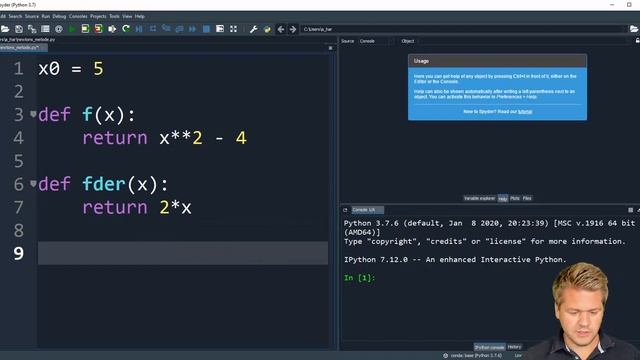
Task: Switch to the Plots tab
Action: click(x=515, y=198)
